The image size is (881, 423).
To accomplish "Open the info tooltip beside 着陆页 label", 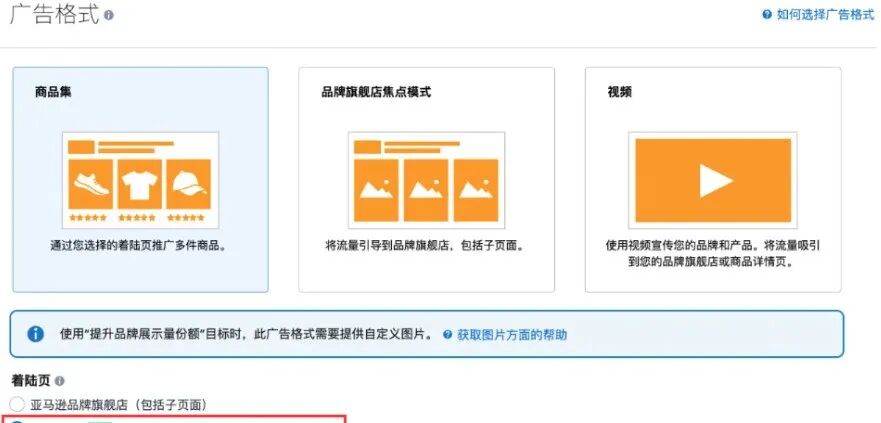I will click(60, 381).
